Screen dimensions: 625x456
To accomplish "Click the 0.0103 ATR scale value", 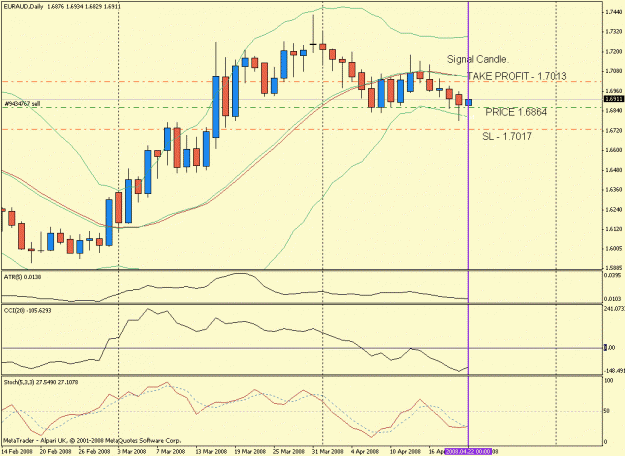I will click(x=613, y=299).
